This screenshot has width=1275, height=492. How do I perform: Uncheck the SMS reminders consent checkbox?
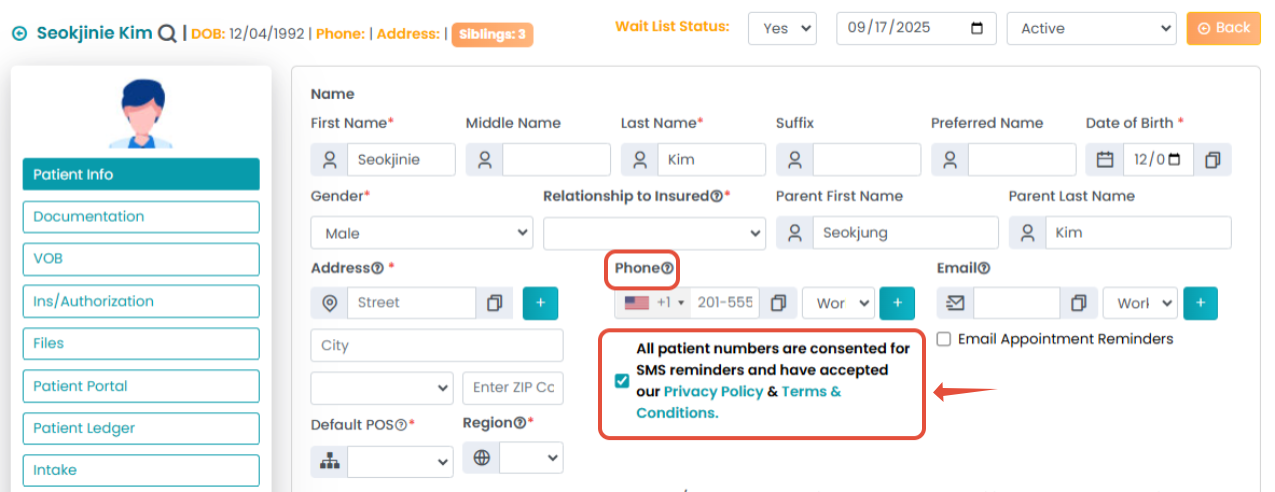pyautogui.click(x=622, y=381)
